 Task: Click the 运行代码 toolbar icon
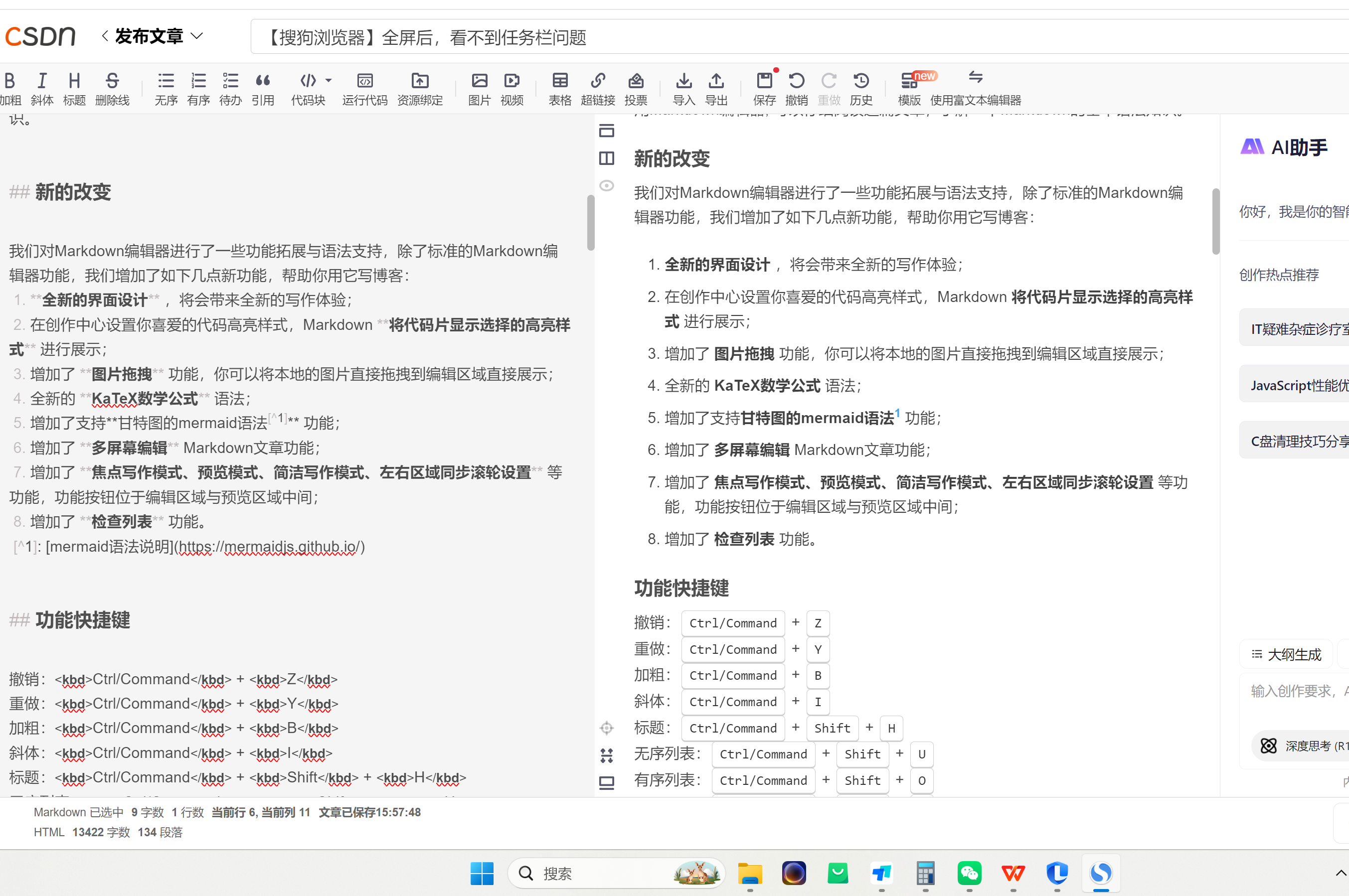click(x=364, y=89)
